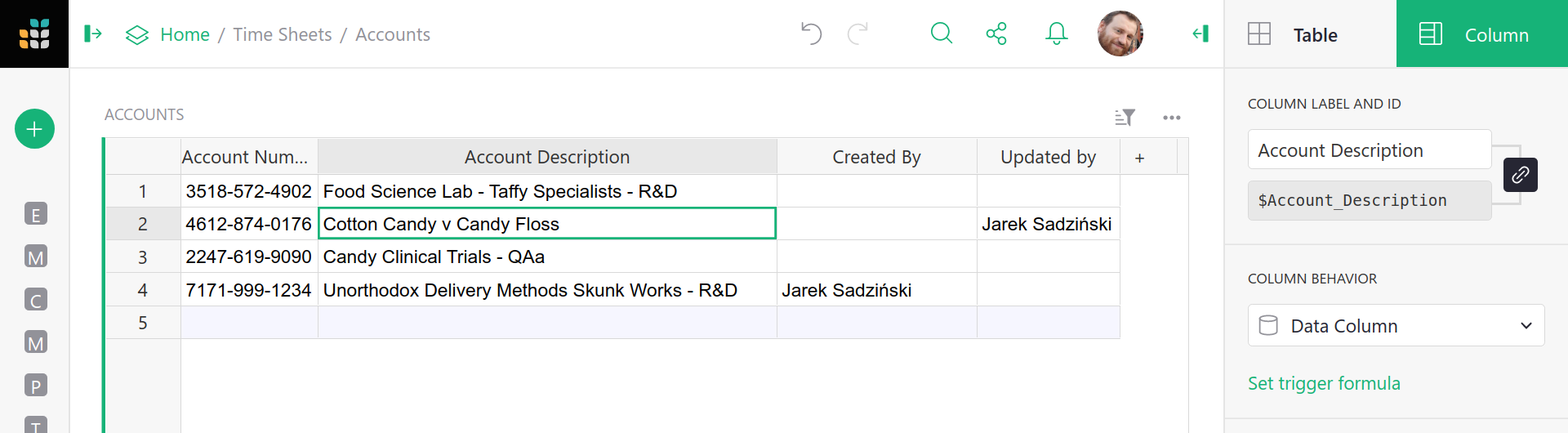
Task: Go to Home in breadcrumb
Action: tap(185, 34)
